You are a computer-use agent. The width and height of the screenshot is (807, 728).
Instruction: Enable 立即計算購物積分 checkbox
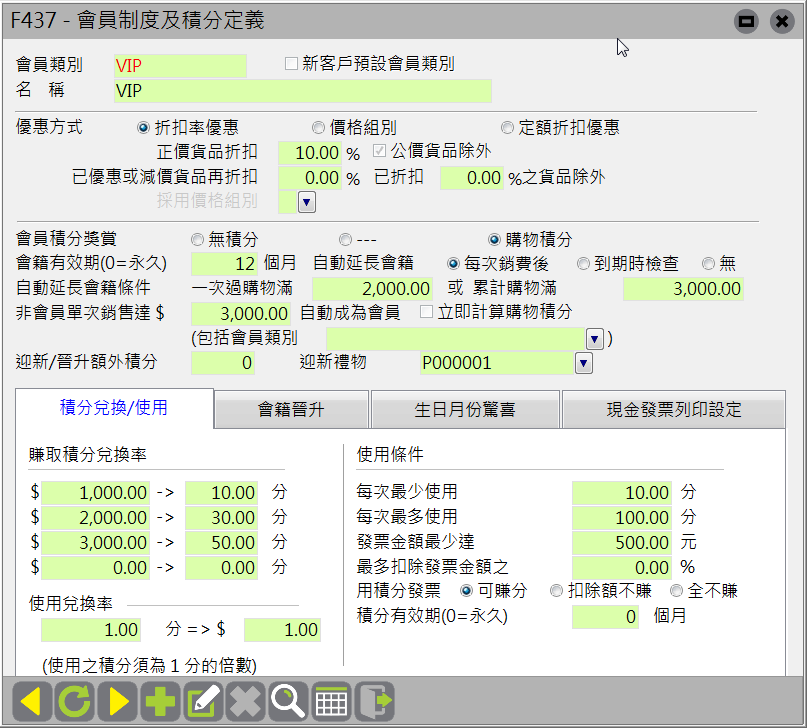(x=426, y=312)
